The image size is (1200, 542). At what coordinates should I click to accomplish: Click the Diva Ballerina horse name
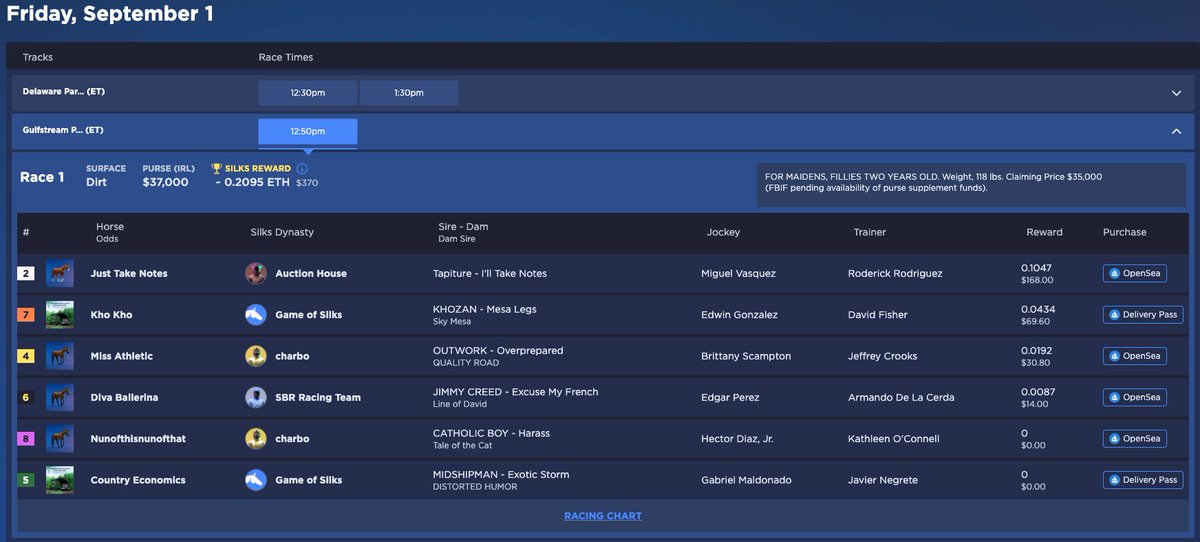tap(125, 397)
